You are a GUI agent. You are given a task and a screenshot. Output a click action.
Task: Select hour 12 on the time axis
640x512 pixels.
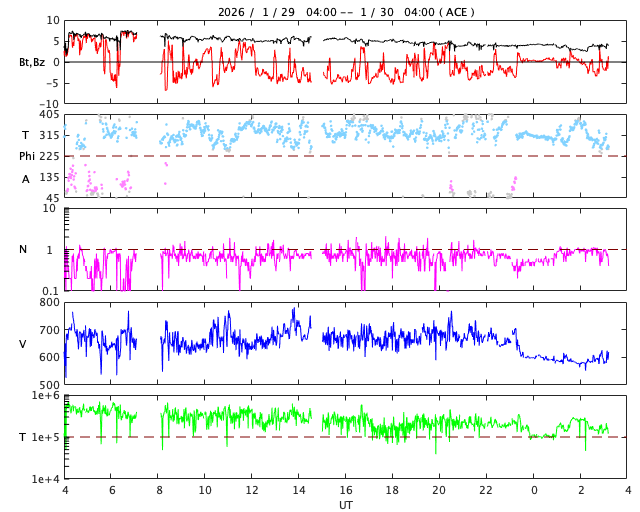252,491
